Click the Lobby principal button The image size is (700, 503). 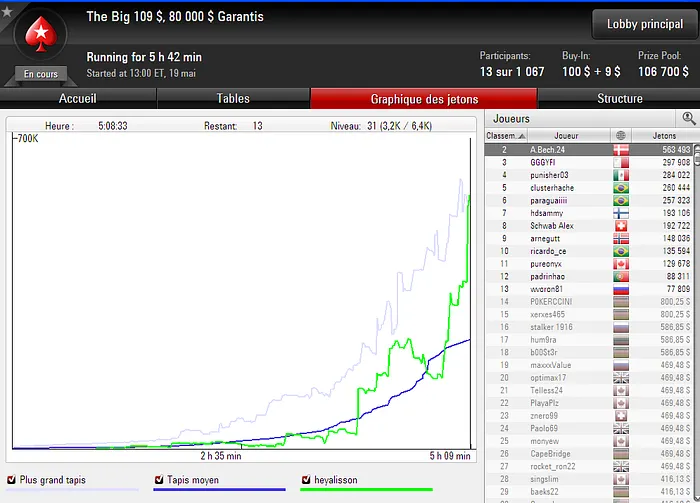point(645,24)
